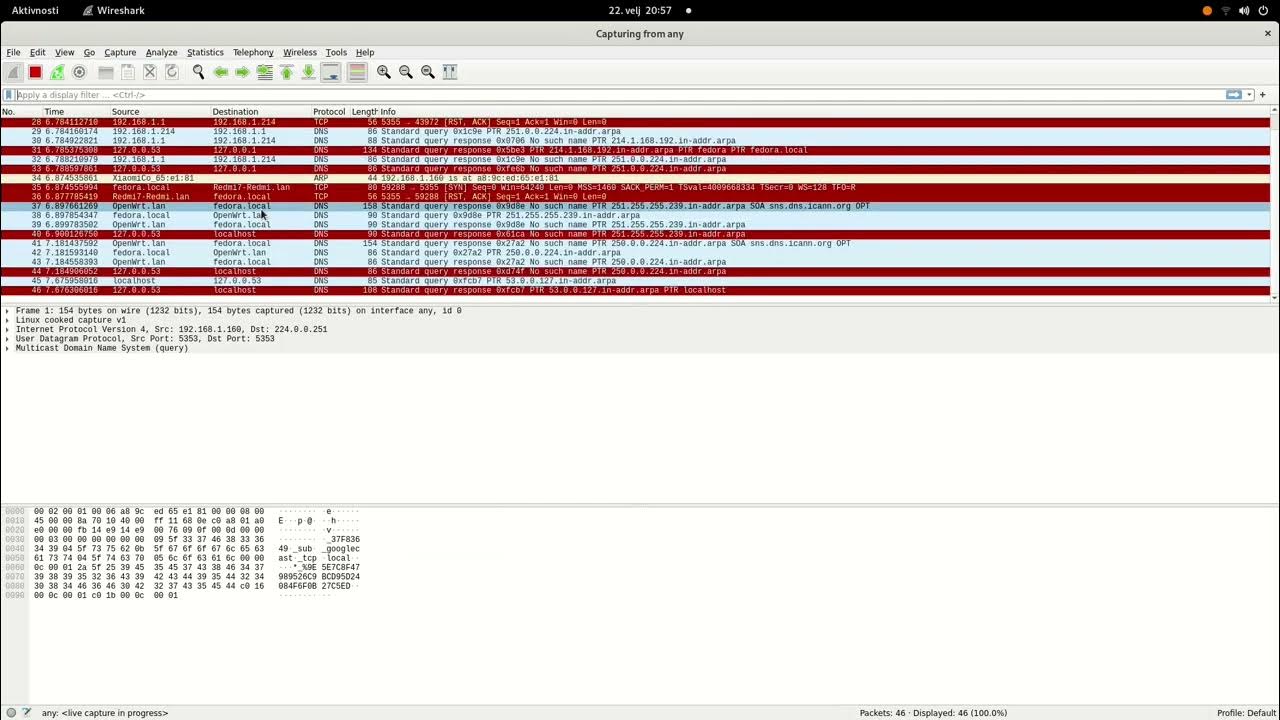Select the ARP packet row number 34

pos(635,178)
